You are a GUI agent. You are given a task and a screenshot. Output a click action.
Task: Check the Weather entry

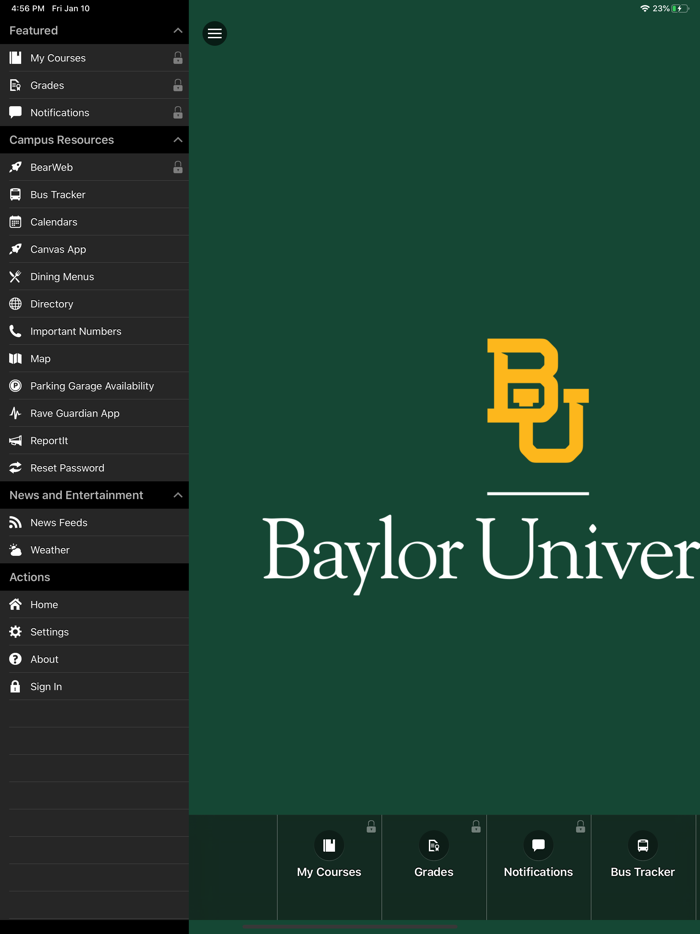click(94, 550)
